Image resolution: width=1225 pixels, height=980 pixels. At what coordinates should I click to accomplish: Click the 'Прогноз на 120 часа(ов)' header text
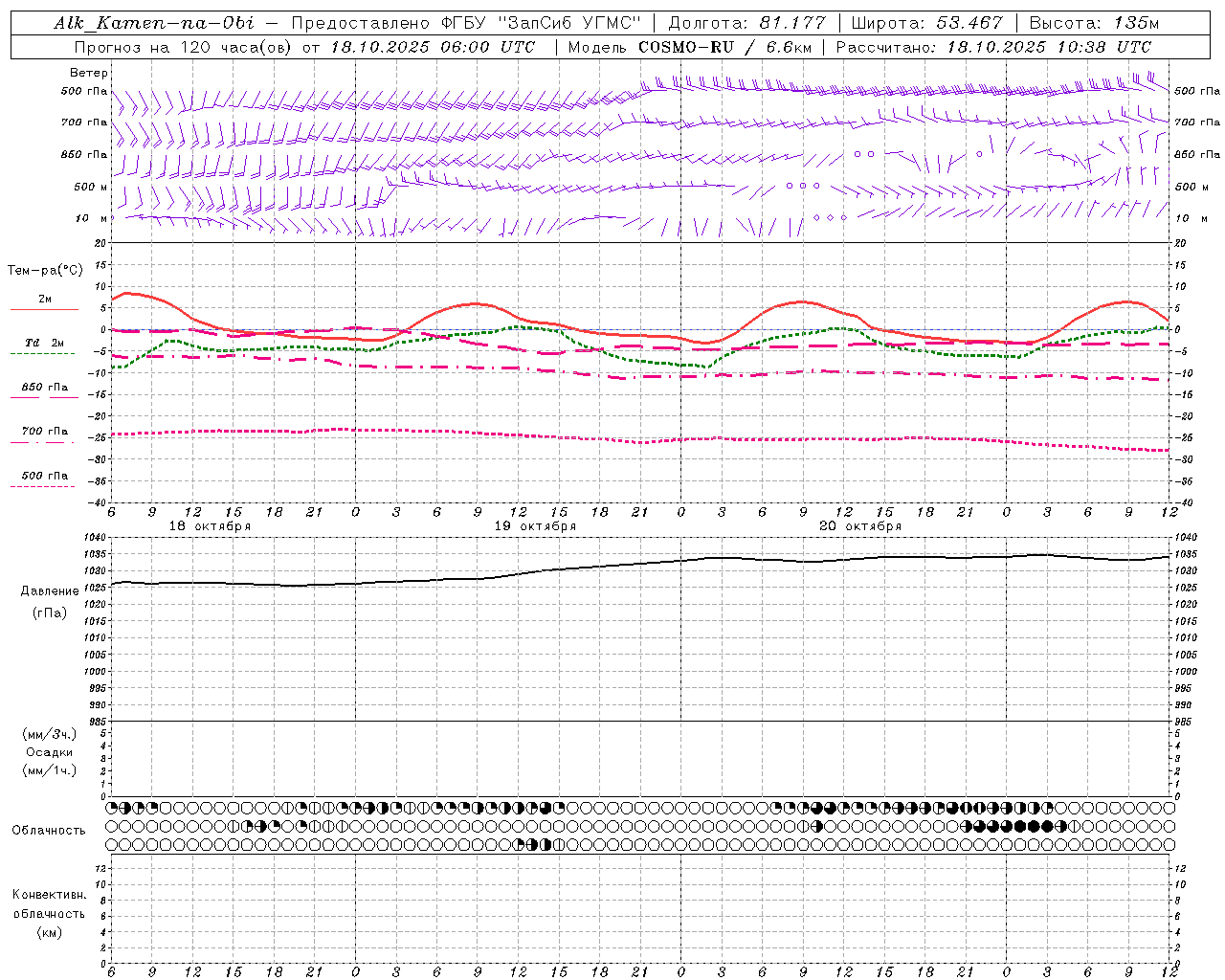pyautogui.click(x=184, y=47)
